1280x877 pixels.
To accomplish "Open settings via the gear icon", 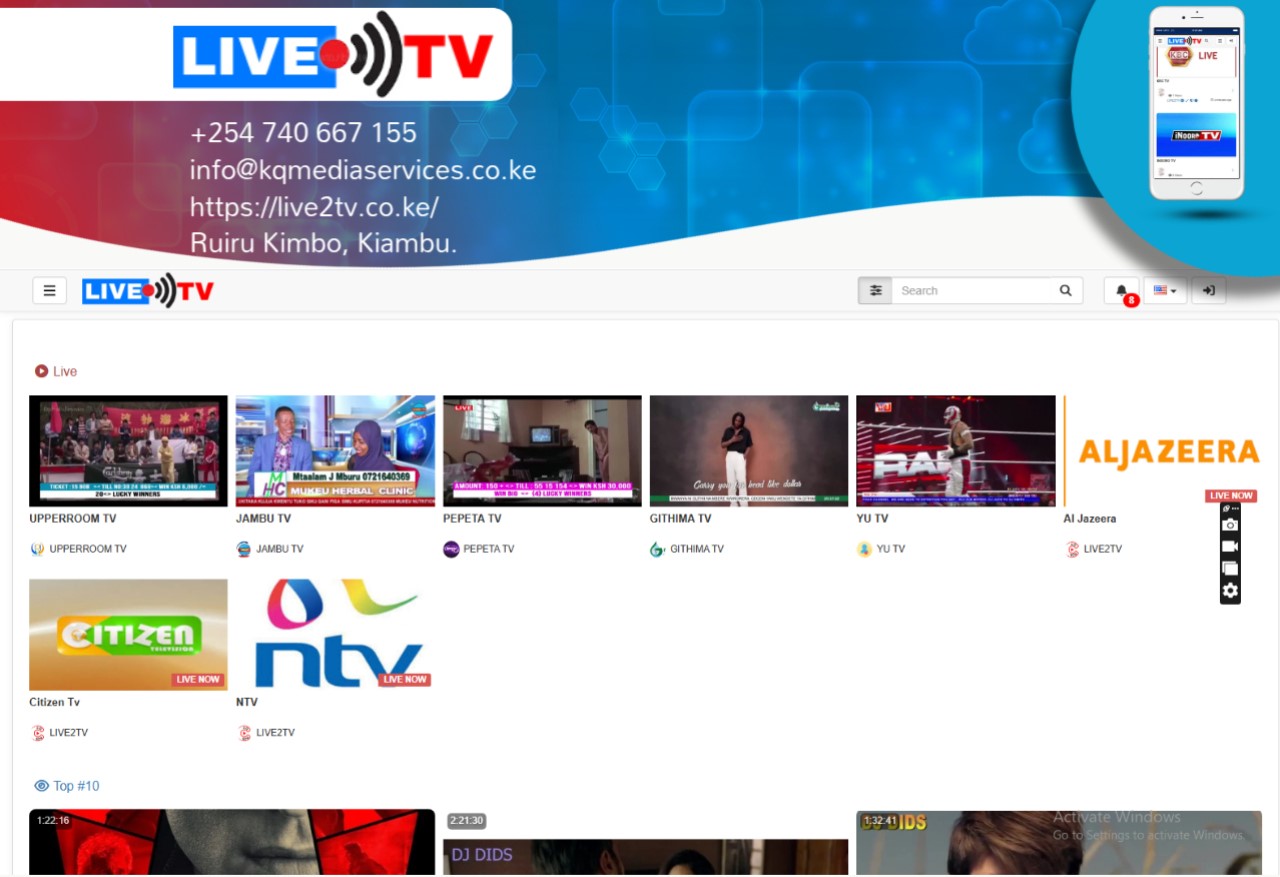I will 1229,590.
